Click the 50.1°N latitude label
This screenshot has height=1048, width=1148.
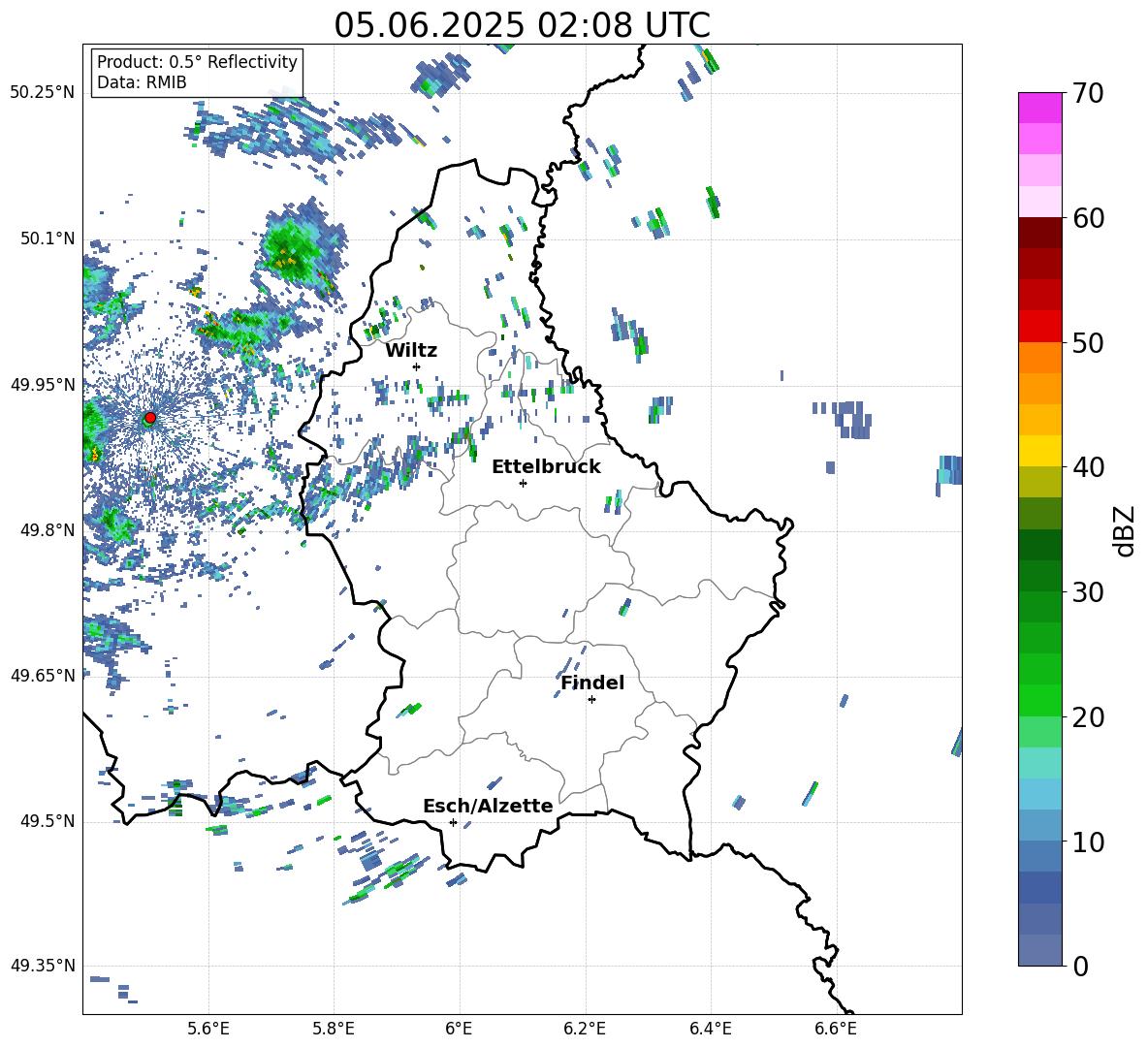[x=48, y=238]
